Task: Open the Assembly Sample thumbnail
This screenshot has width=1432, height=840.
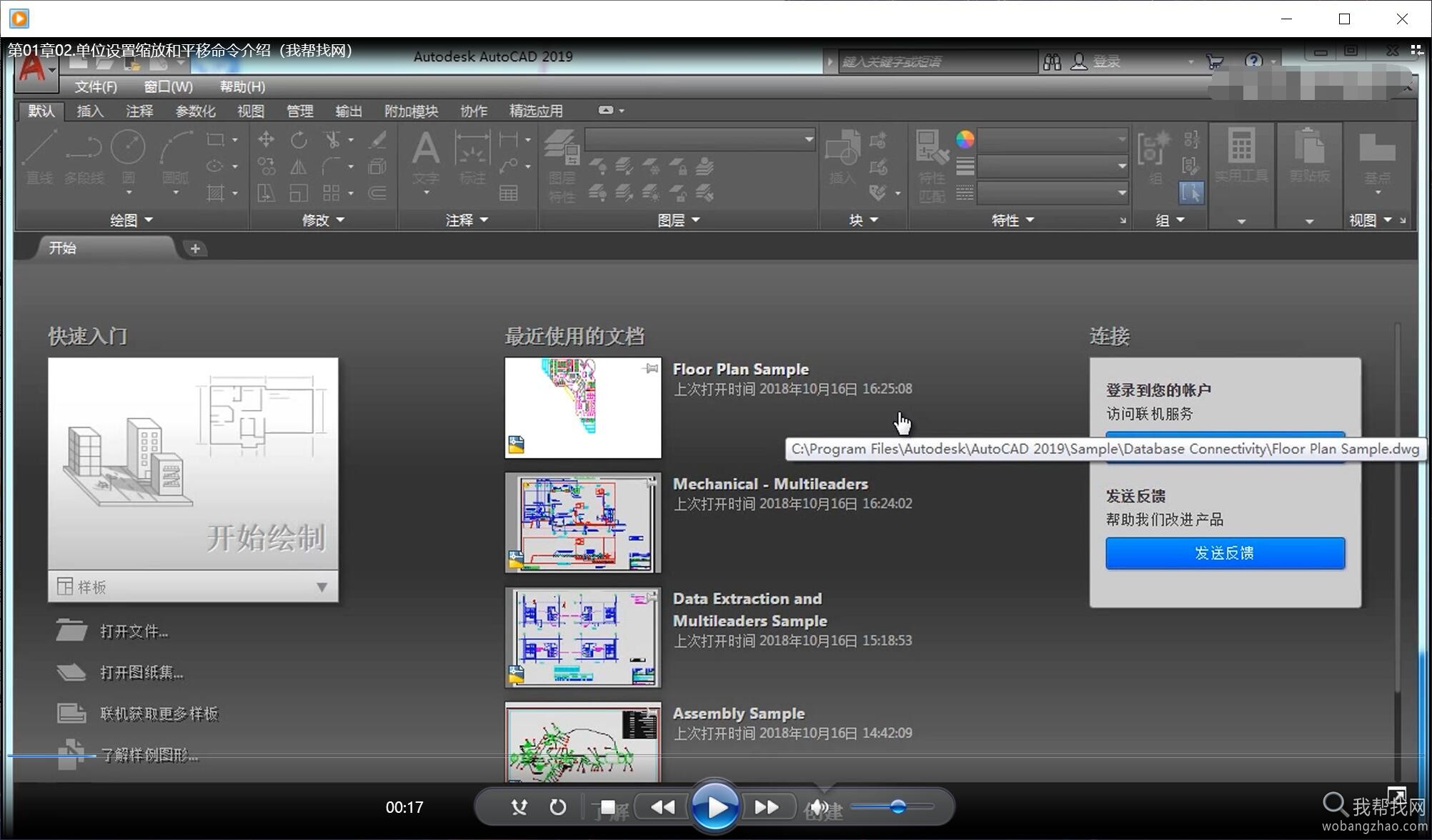Action: pos(583,742)
